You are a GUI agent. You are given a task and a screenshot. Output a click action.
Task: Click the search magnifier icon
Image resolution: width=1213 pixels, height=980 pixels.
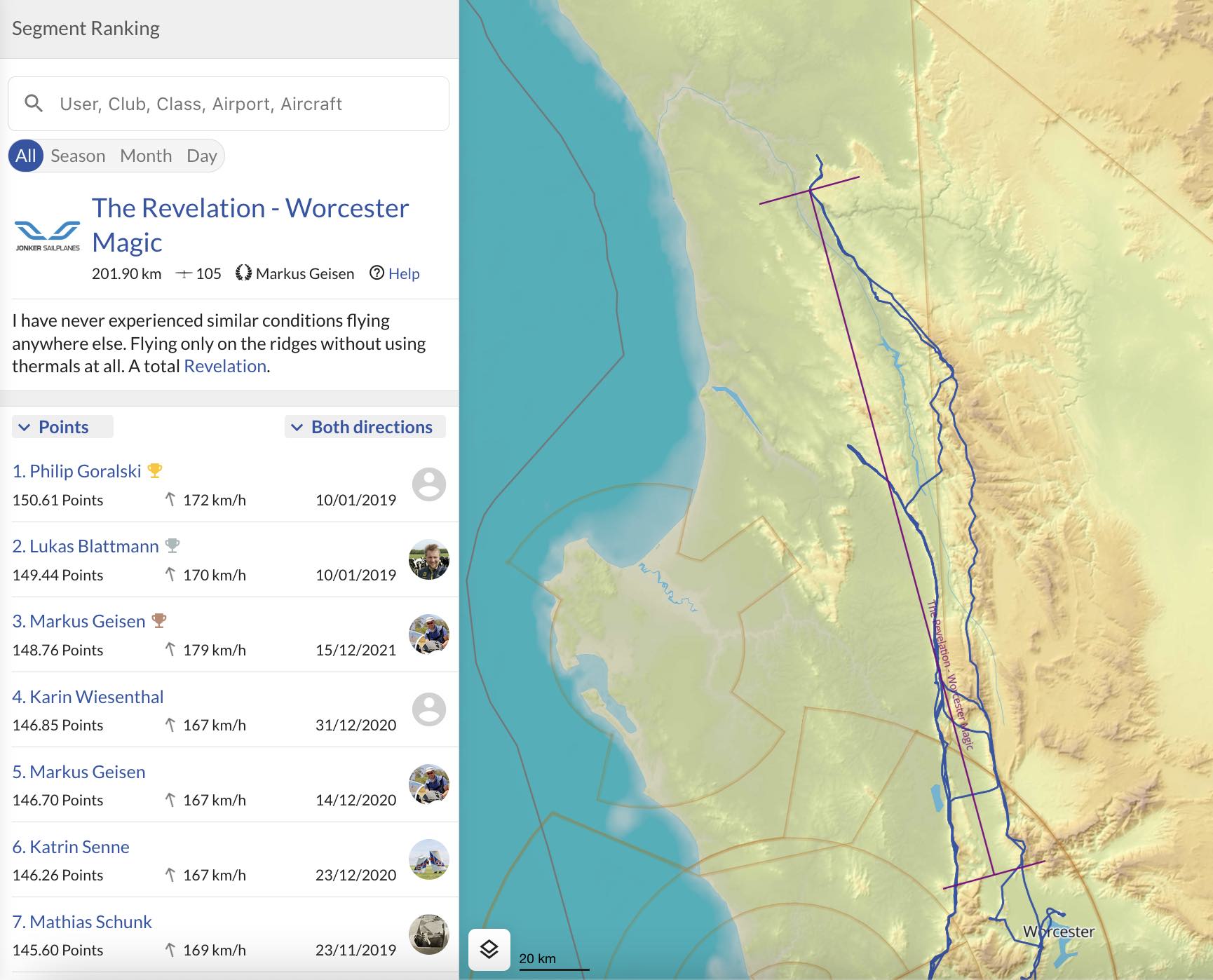coord(34,104)
